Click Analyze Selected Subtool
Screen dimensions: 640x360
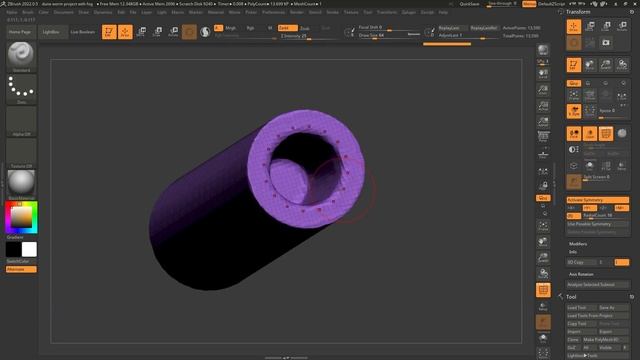click(x=598, y=284)
